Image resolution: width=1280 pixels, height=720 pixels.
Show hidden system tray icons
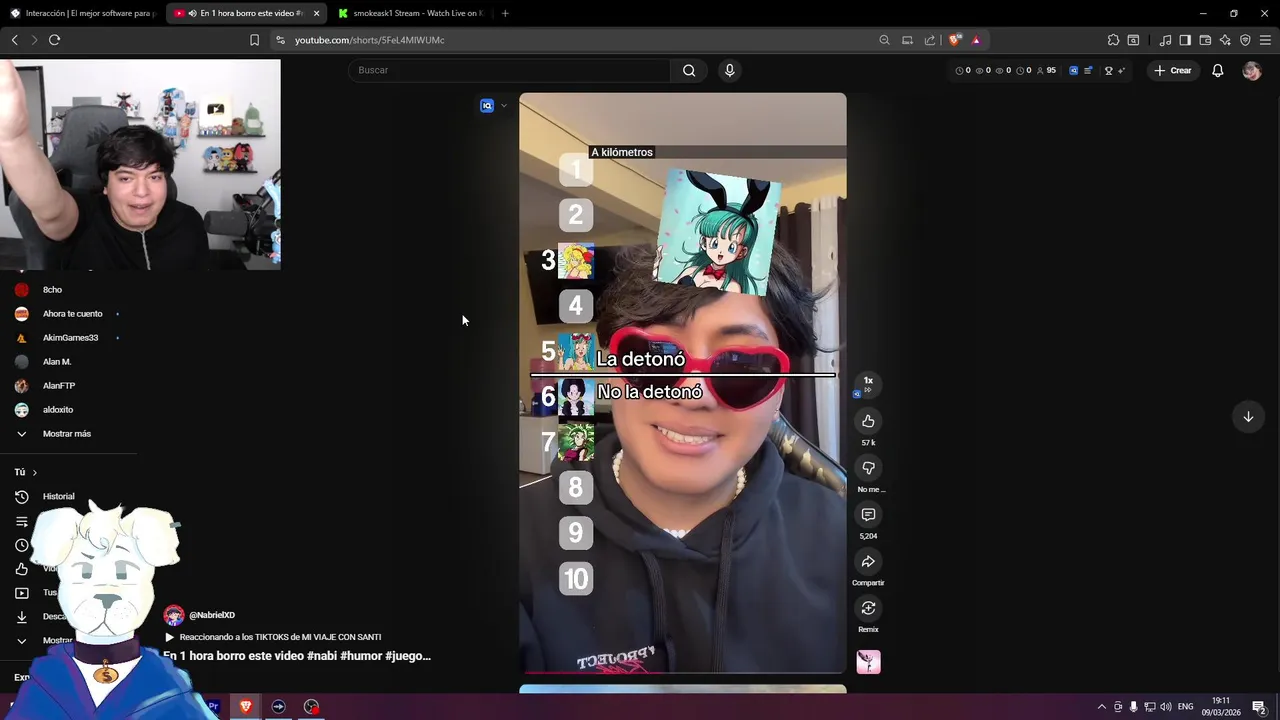[x=1102, y=707]
